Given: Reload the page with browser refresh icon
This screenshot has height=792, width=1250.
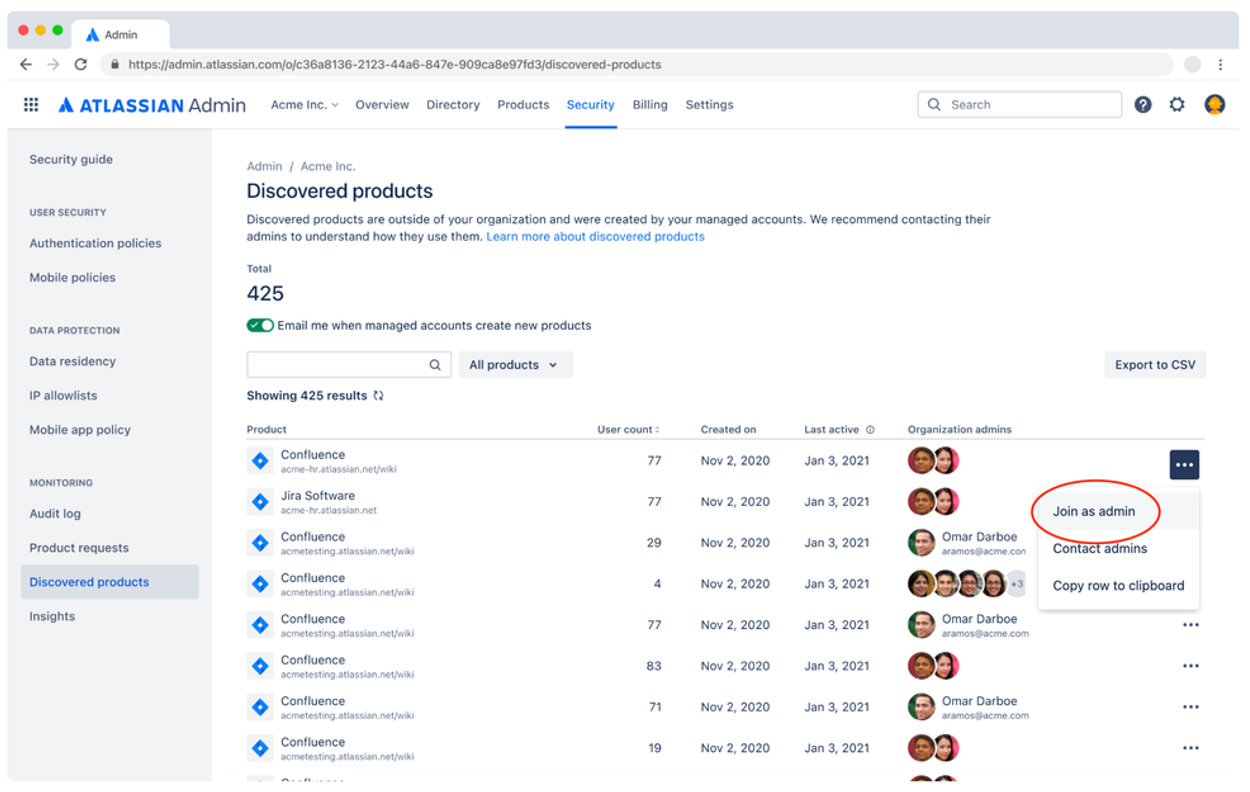Looking at the screenshot, I should (81, 64).
